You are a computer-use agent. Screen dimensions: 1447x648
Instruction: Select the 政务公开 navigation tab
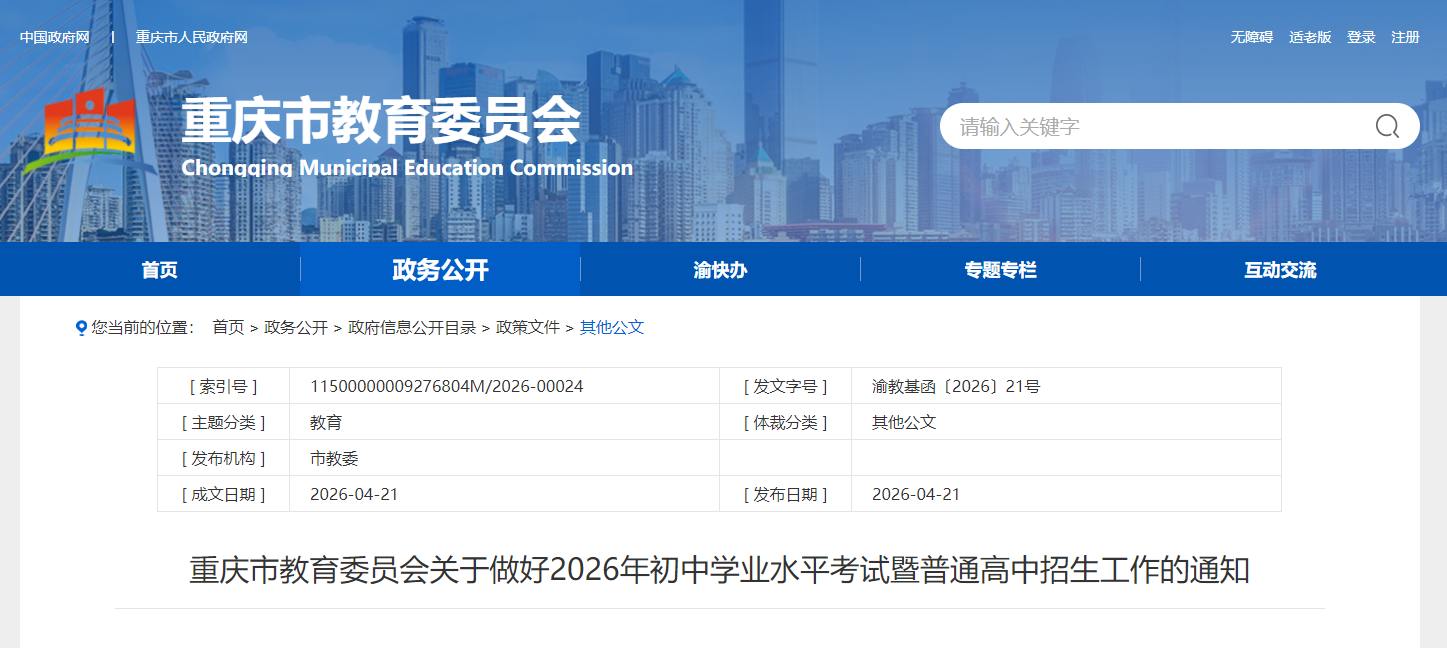coord(440,270)
